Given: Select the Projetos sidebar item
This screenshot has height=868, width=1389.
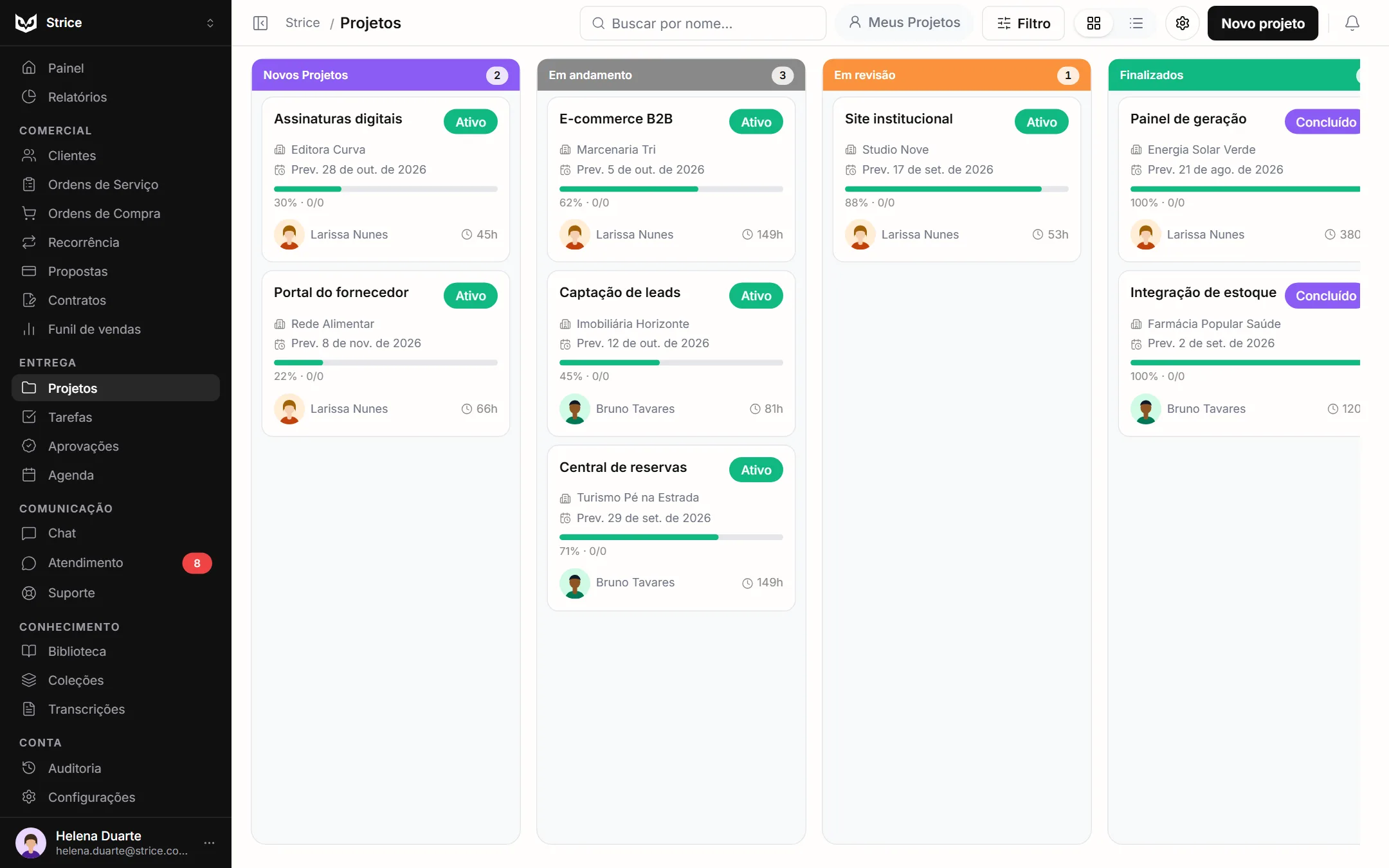Looking at the screenshot, I should (x=116, y=388).
